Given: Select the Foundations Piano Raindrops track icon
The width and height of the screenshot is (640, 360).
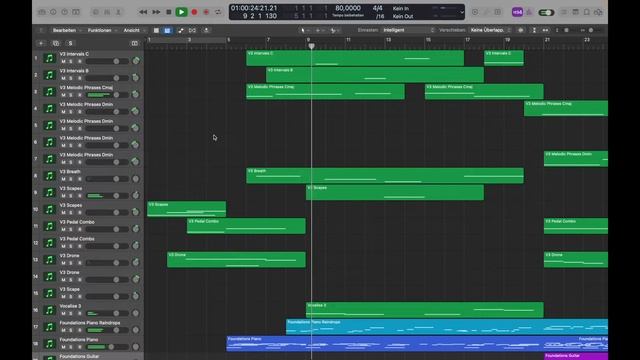Looking at the screenshot, I should click(x=49, y=327).
